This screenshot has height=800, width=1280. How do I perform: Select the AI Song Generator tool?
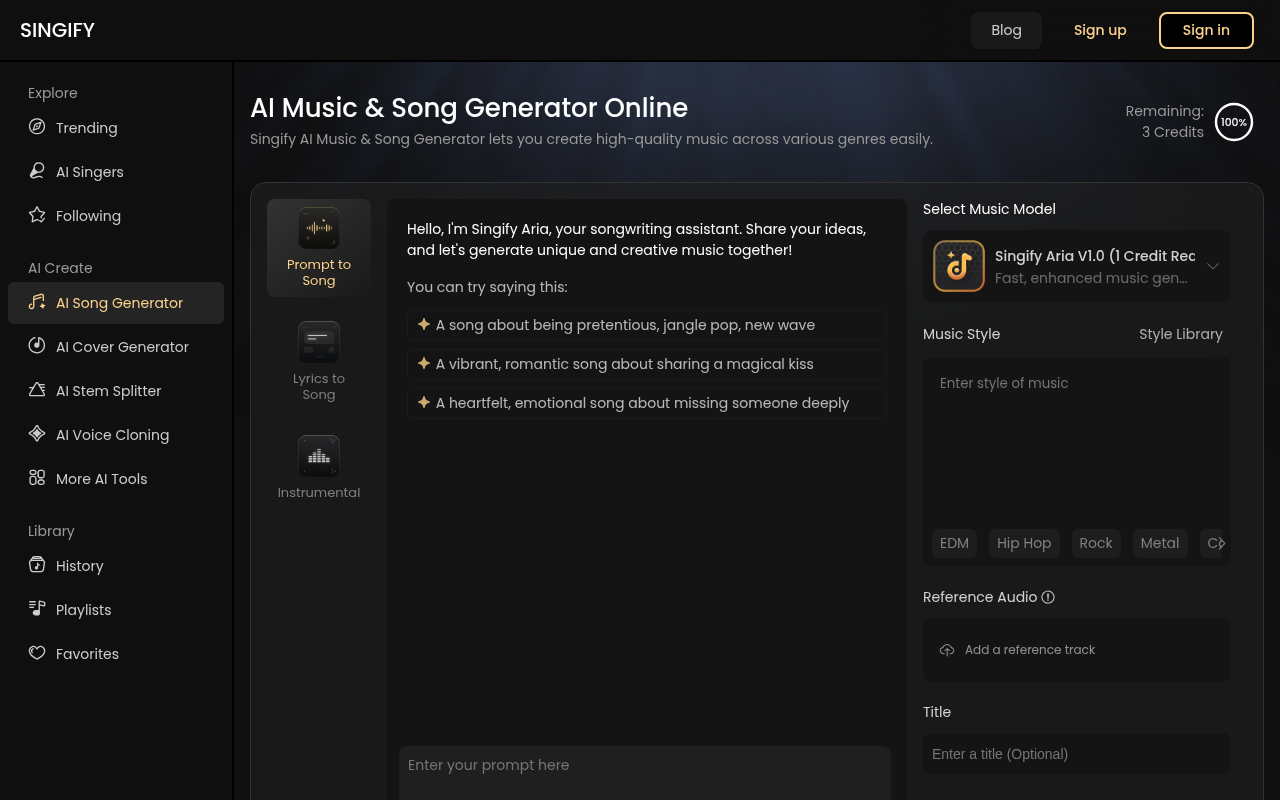[118, 302]
